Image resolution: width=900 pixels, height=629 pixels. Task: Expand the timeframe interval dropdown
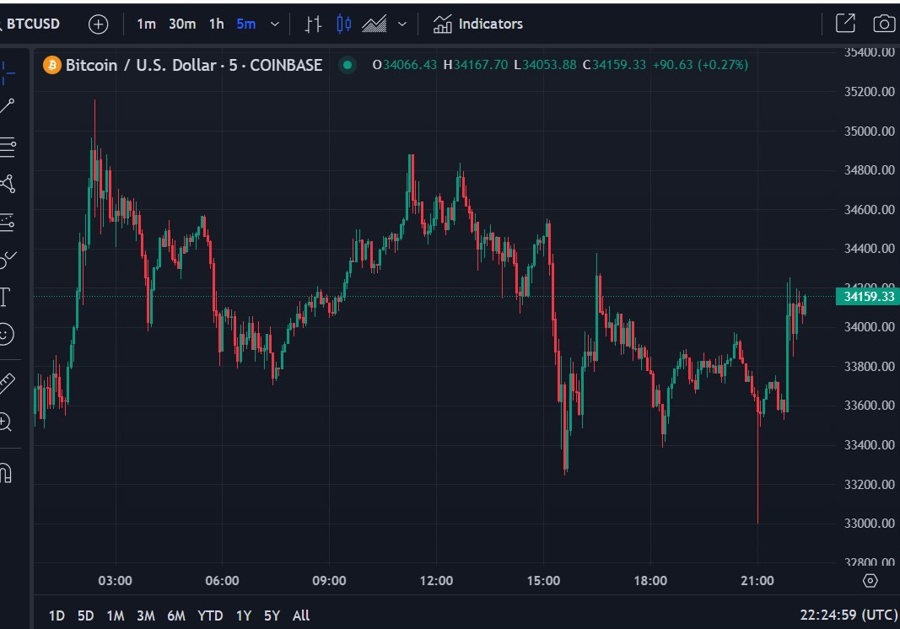pos(275,24)
